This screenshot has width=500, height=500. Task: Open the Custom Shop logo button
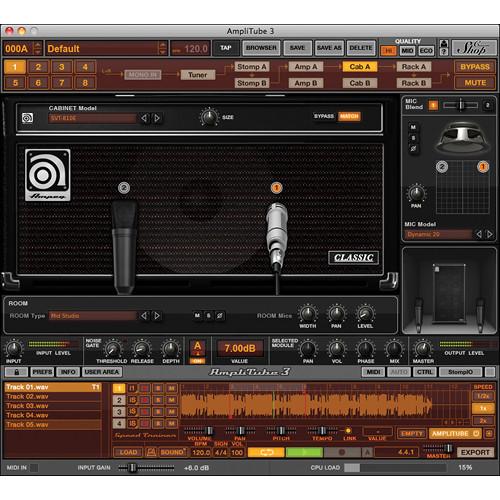[473, 49]
